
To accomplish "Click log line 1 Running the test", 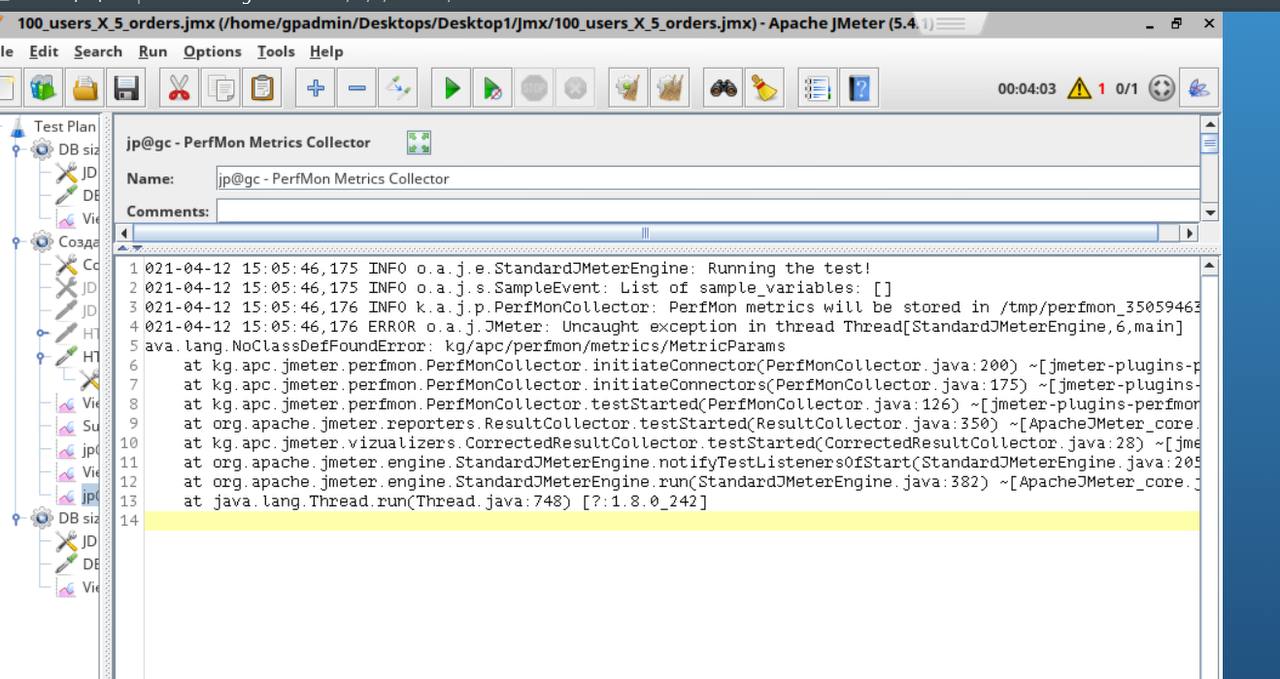I will point(508,268).
